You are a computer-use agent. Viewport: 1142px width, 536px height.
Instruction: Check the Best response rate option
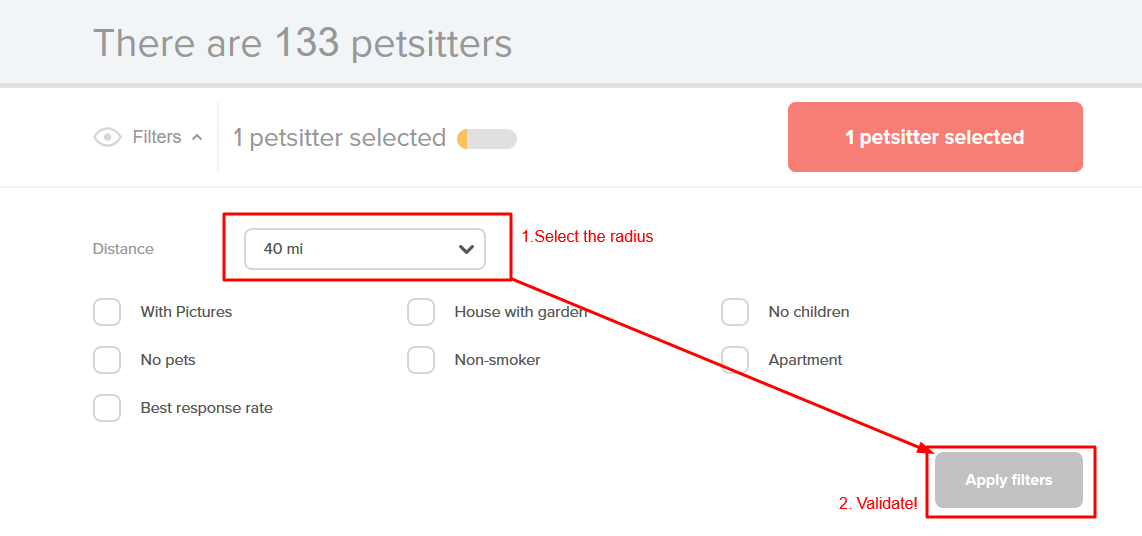tap(107, 408)
